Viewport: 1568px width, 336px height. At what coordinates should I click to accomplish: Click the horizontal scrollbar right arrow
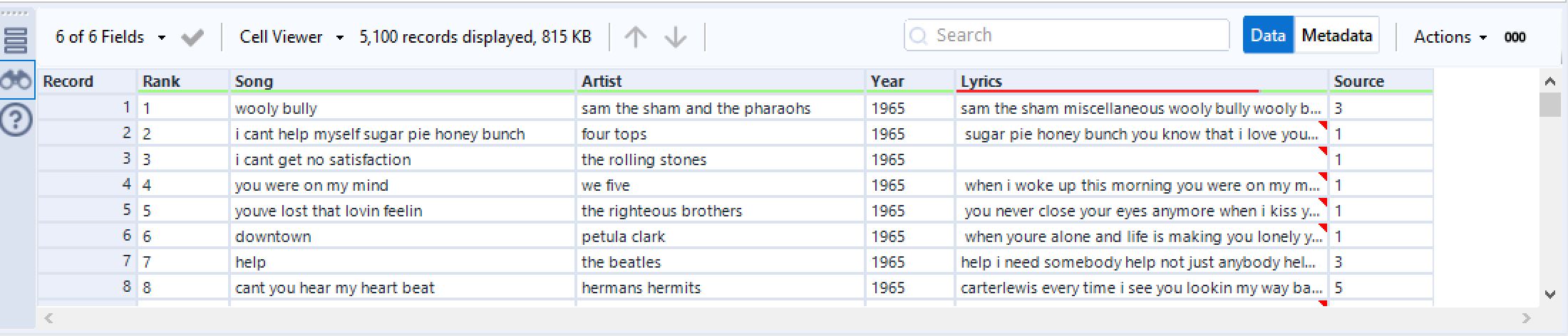(1526, 318)
